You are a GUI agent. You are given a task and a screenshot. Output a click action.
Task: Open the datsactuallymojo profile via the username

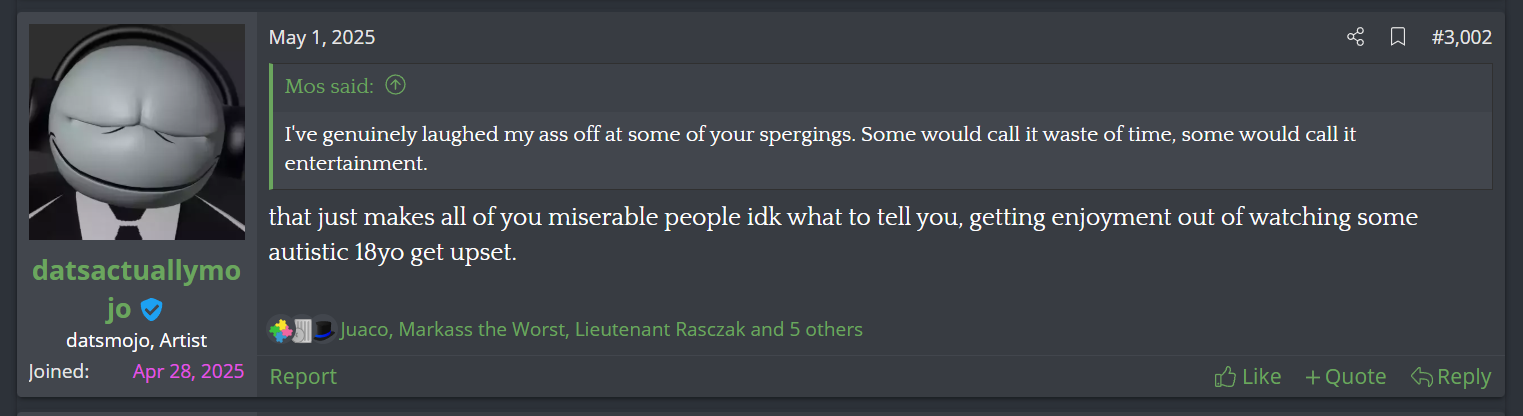click(x=136, y=271)
